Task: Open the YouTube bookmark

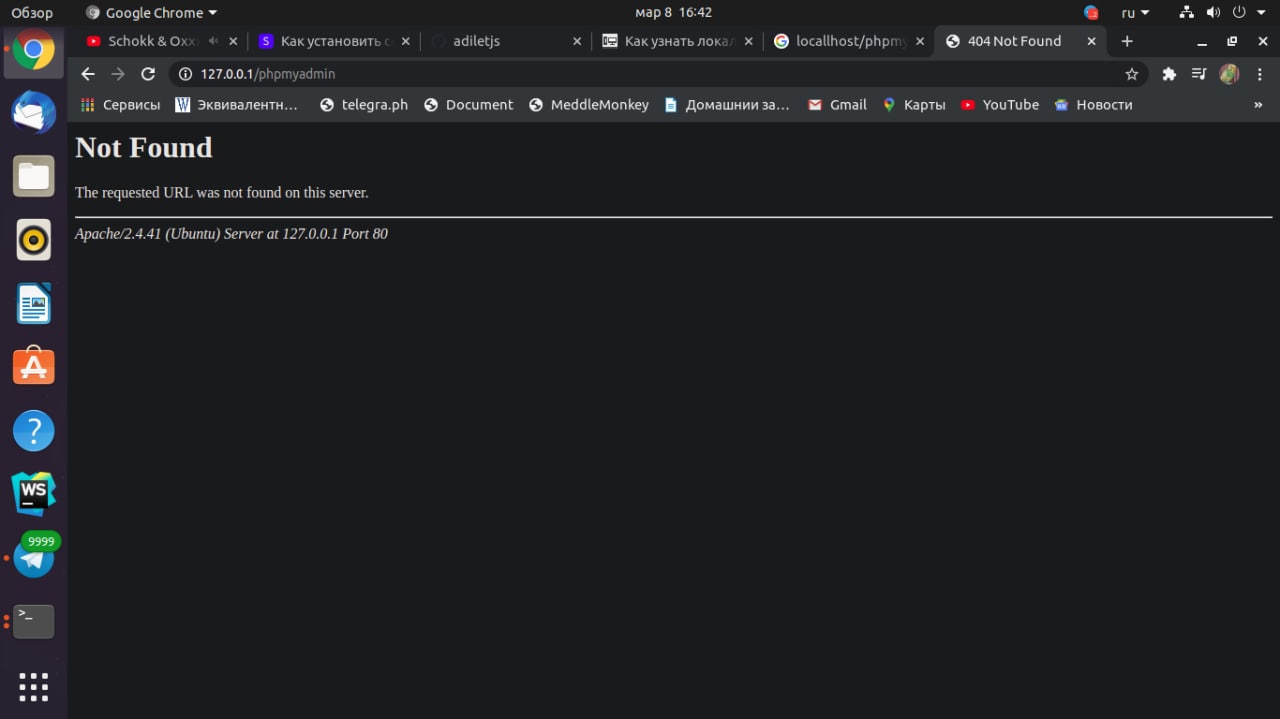Action: click(1000, 105)
